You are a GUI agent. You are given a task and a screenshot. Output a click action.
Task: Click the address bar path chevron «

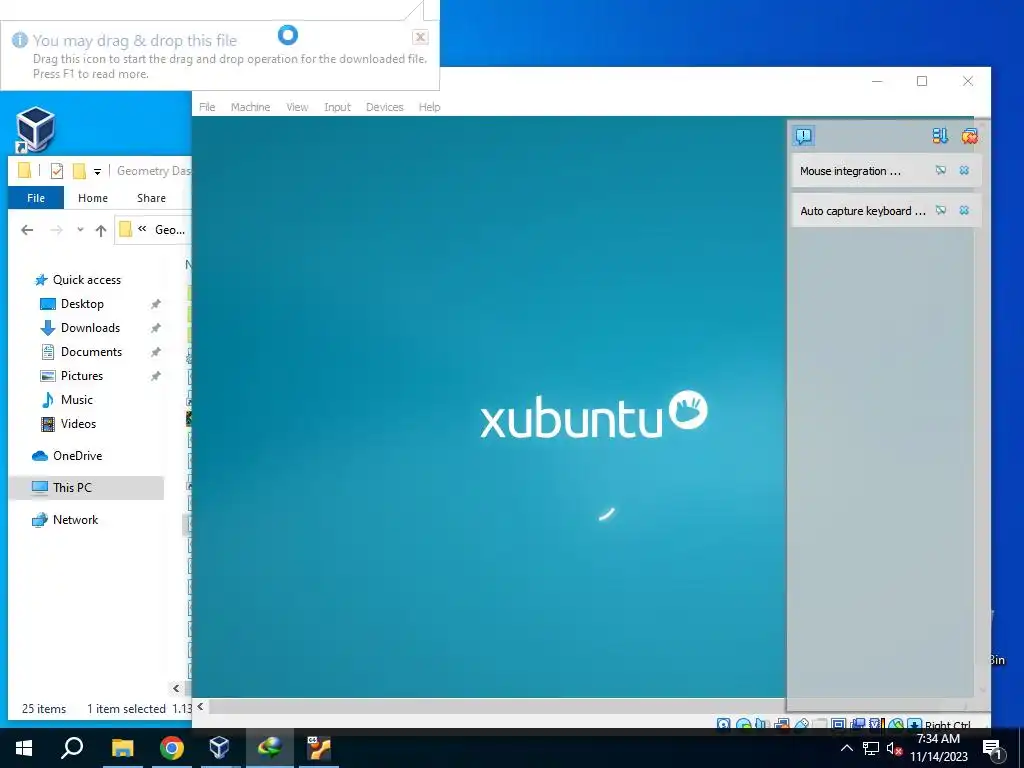(x=142, y=229)
